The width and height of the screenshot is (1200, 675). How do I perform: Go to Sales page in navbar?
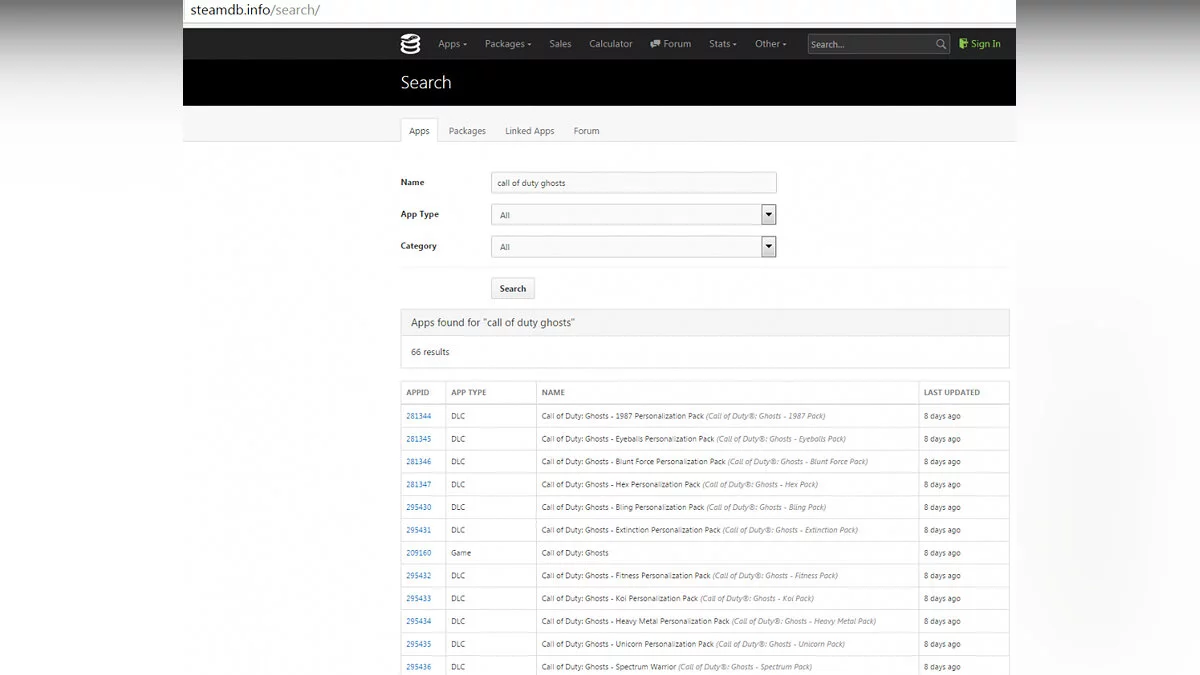[560, 44]
